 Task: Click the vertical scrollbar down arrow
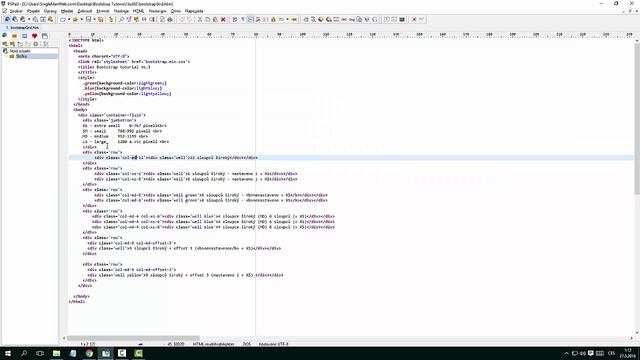click(637, 333)
